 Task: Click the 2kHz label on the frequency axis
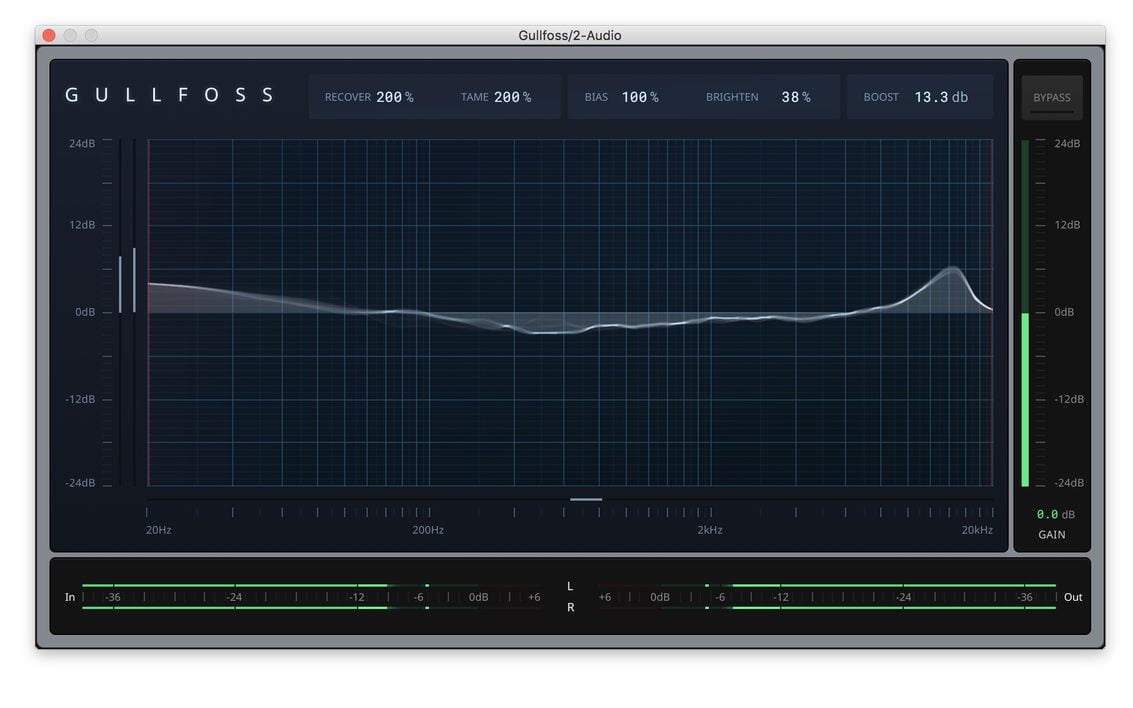710,530
